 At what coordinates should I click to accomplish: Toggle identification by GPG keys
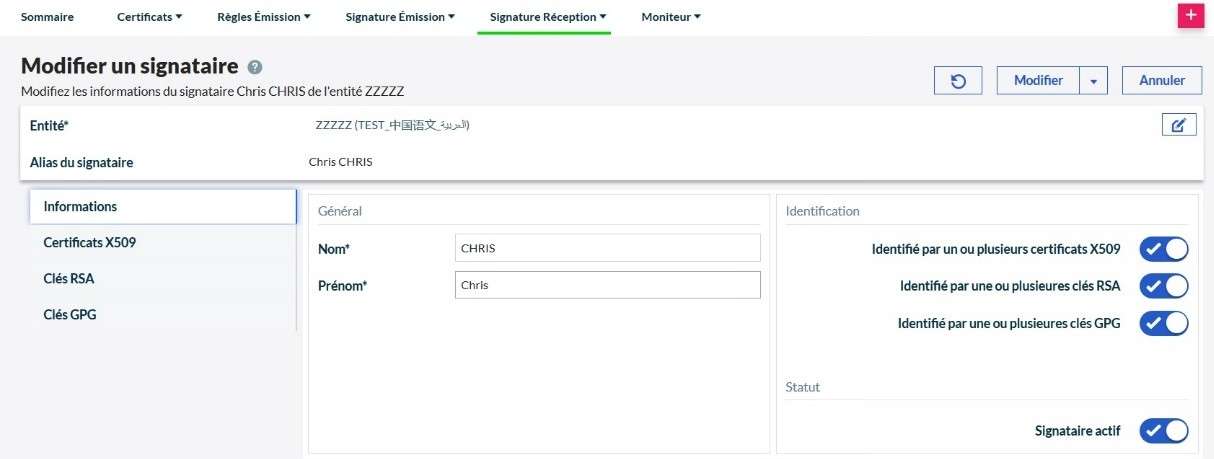tap(1163, 323)
